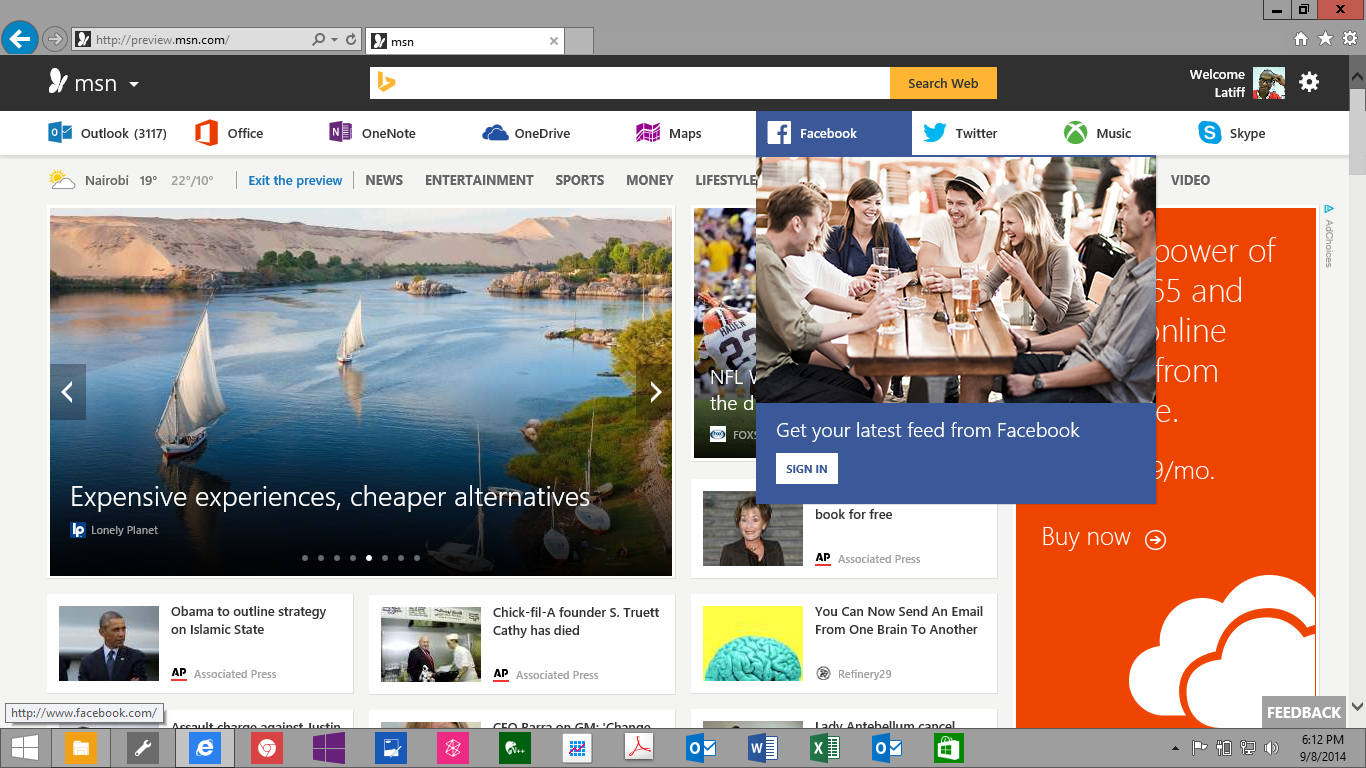Open Google Chrome from taskbar
1366x768 pixels.
tap(267, 748)
